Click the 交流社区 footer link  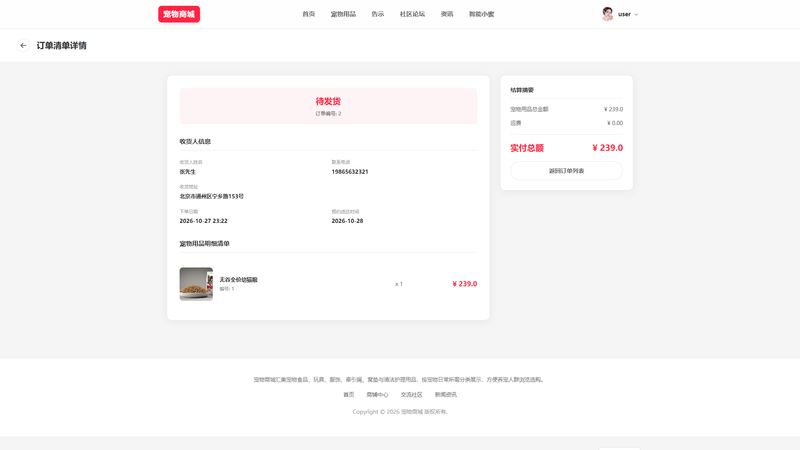(x=411, y=395)
